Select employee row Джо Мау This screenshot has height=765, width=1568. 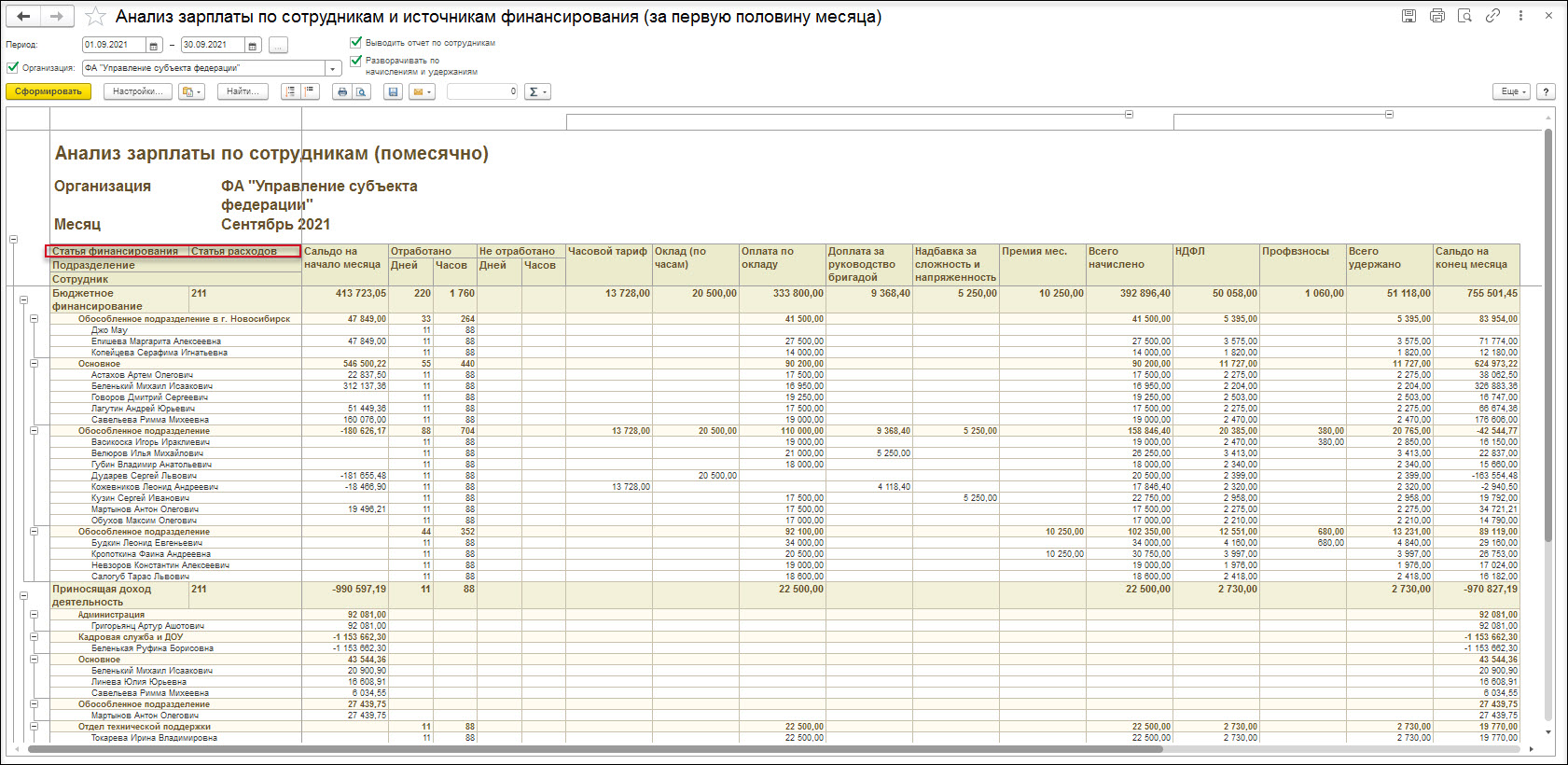[109, 330]
